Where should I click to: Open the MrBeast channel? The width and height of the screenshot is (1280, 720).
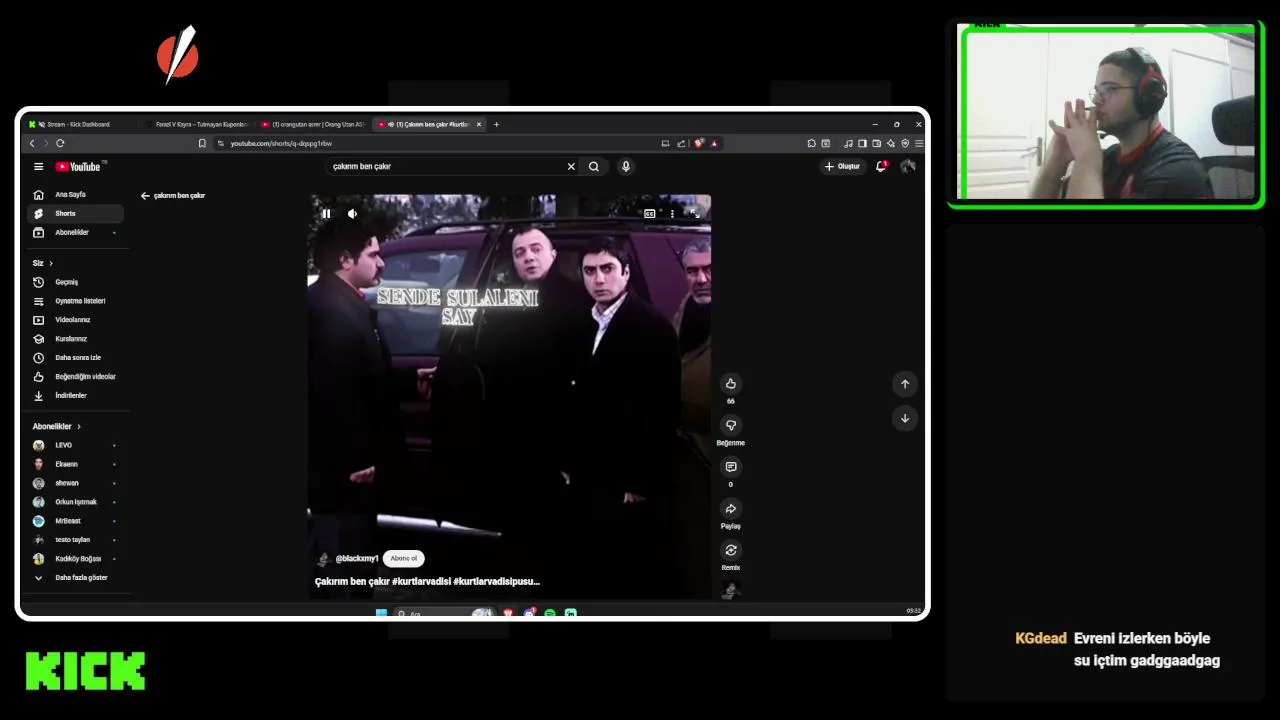pos(76,521)
